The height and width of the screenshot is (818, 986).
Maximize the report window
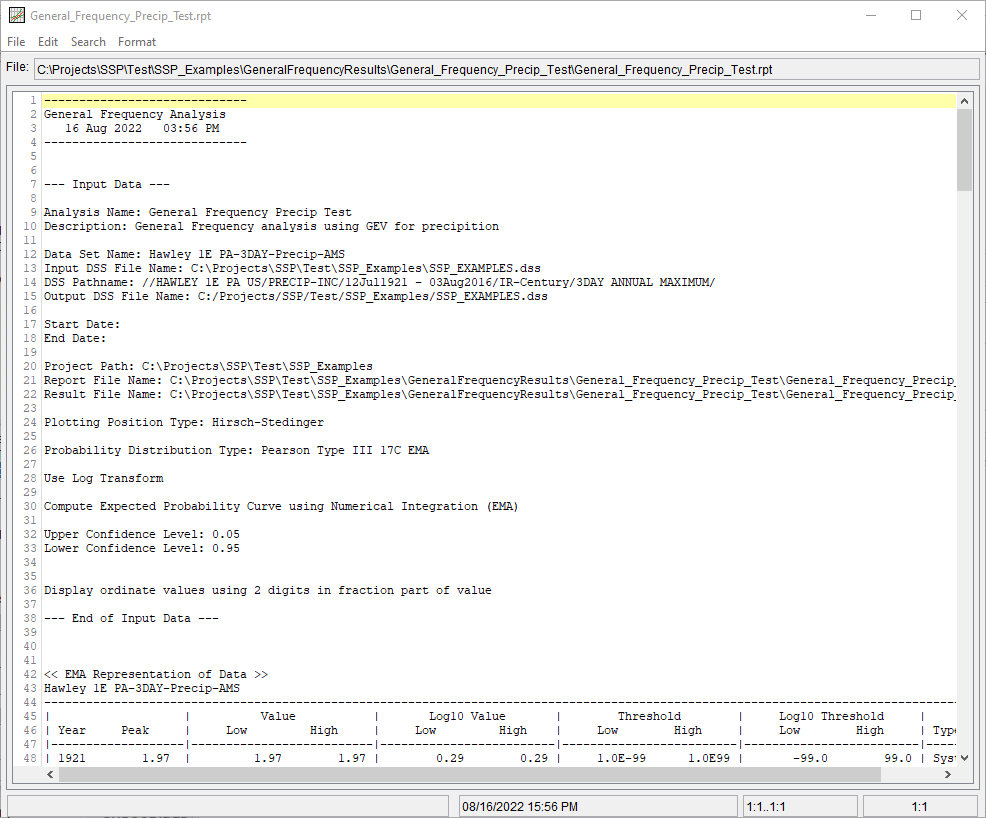916,15
